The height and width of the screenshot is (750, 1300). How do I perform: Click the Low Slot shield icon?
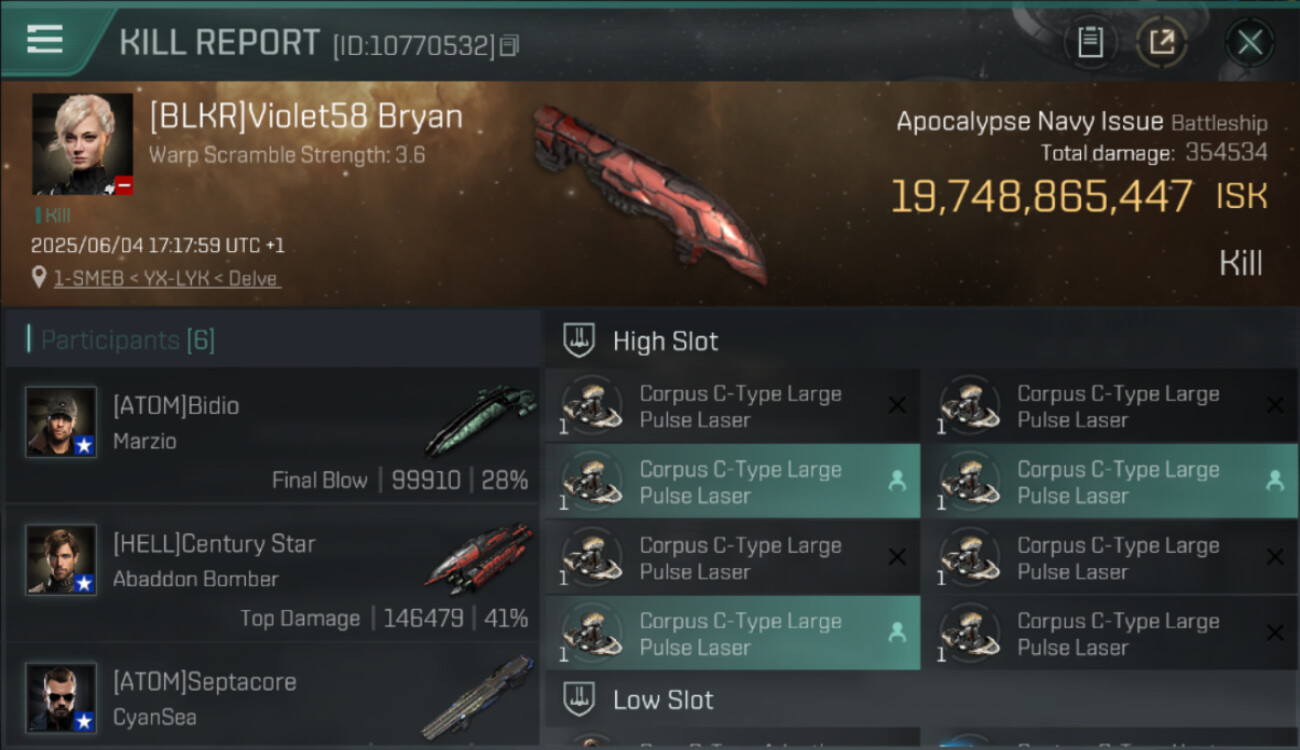tap(580, 700)
